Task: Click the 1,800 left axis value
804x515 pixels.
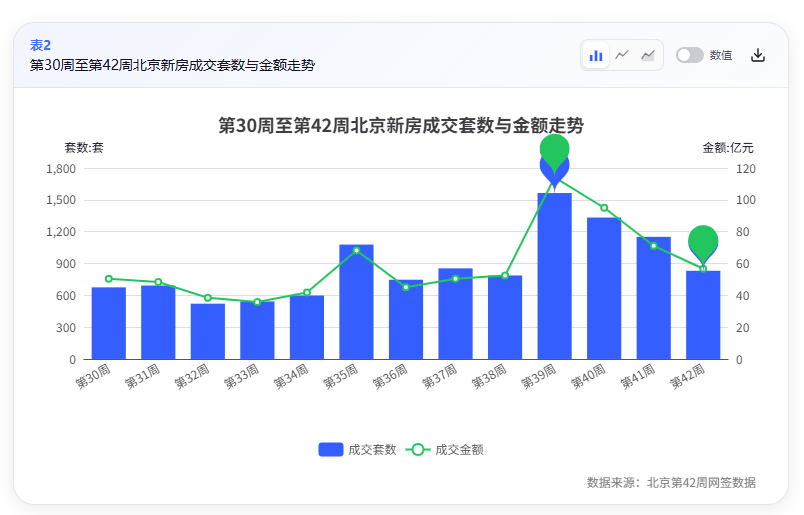Action: 61,169
